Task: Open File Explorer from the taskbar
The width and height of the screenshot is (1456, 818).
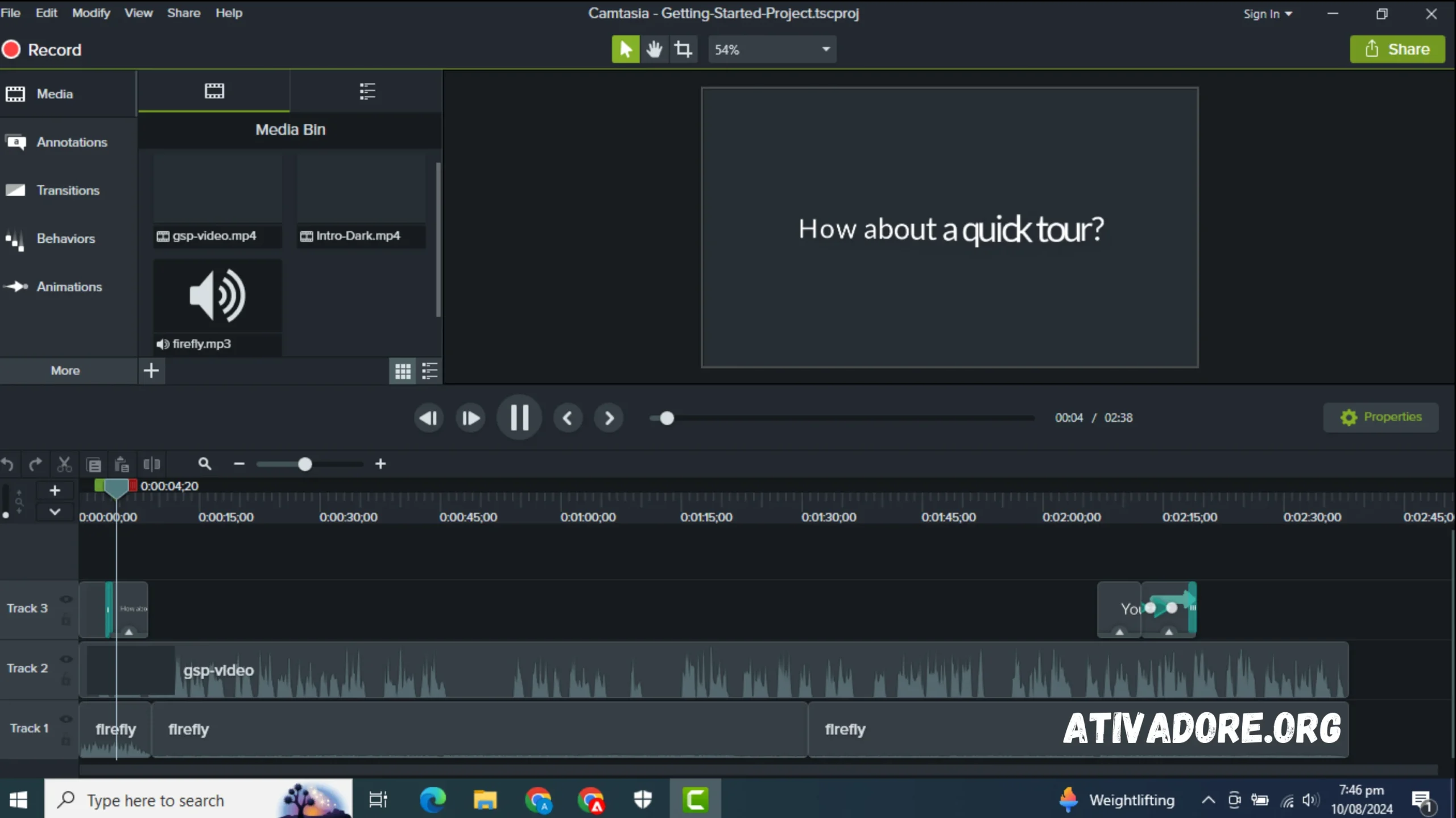Action: (485, 800)
